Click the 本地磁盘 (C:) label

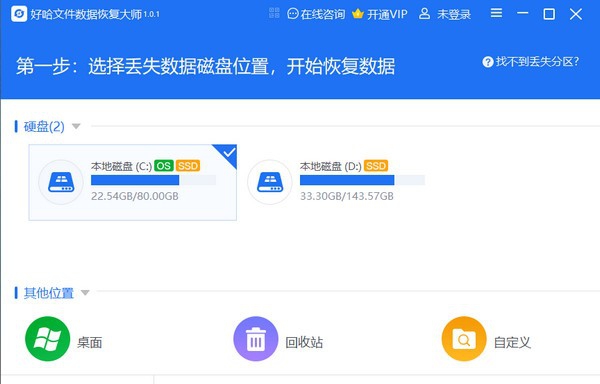click(121, 166)
